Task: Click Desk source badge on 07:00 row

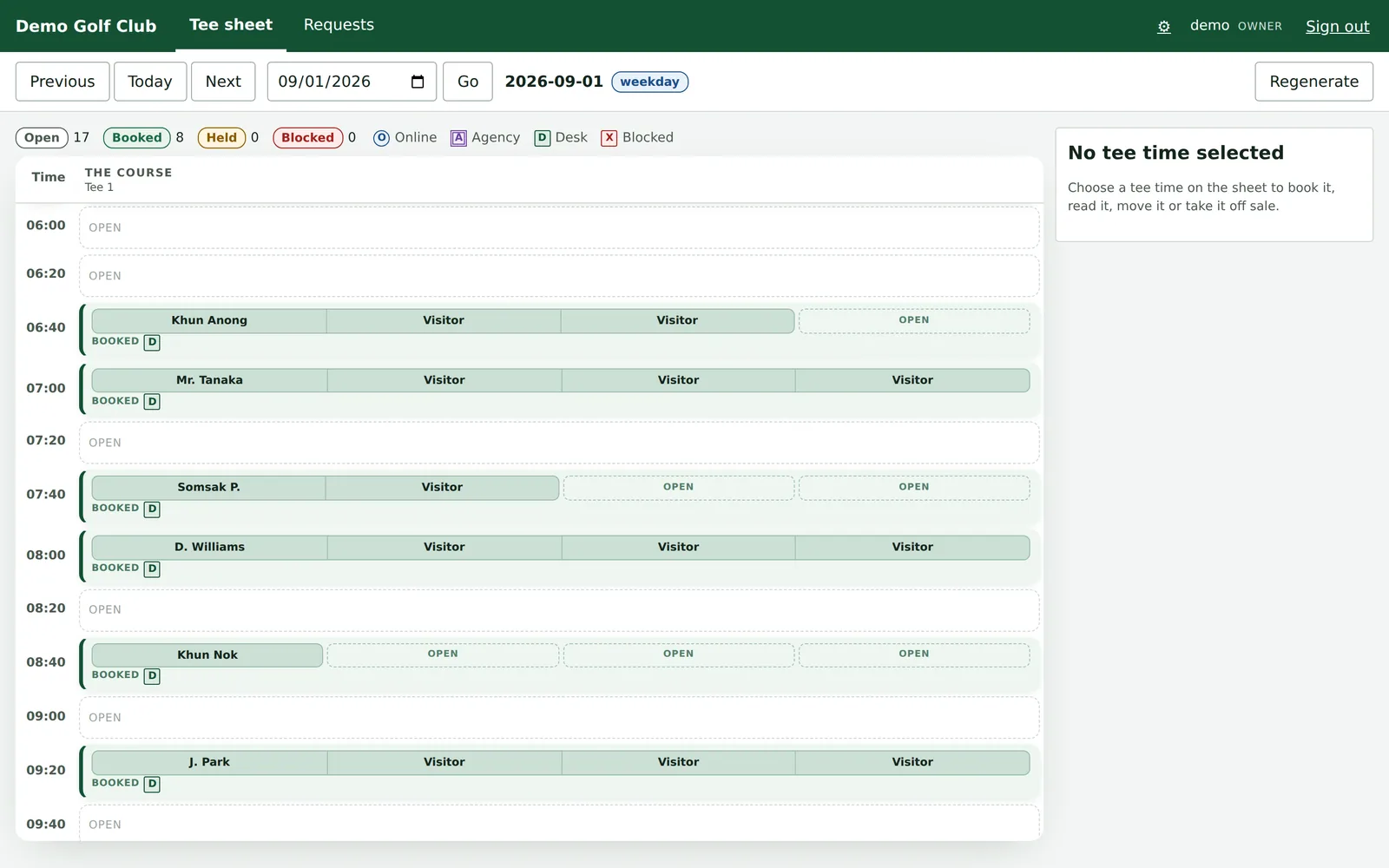Action: 152,402
